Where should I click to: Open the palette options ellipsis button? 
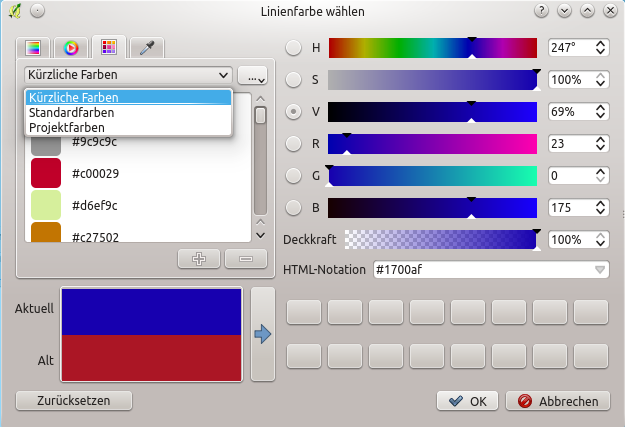tap(253, 76)
